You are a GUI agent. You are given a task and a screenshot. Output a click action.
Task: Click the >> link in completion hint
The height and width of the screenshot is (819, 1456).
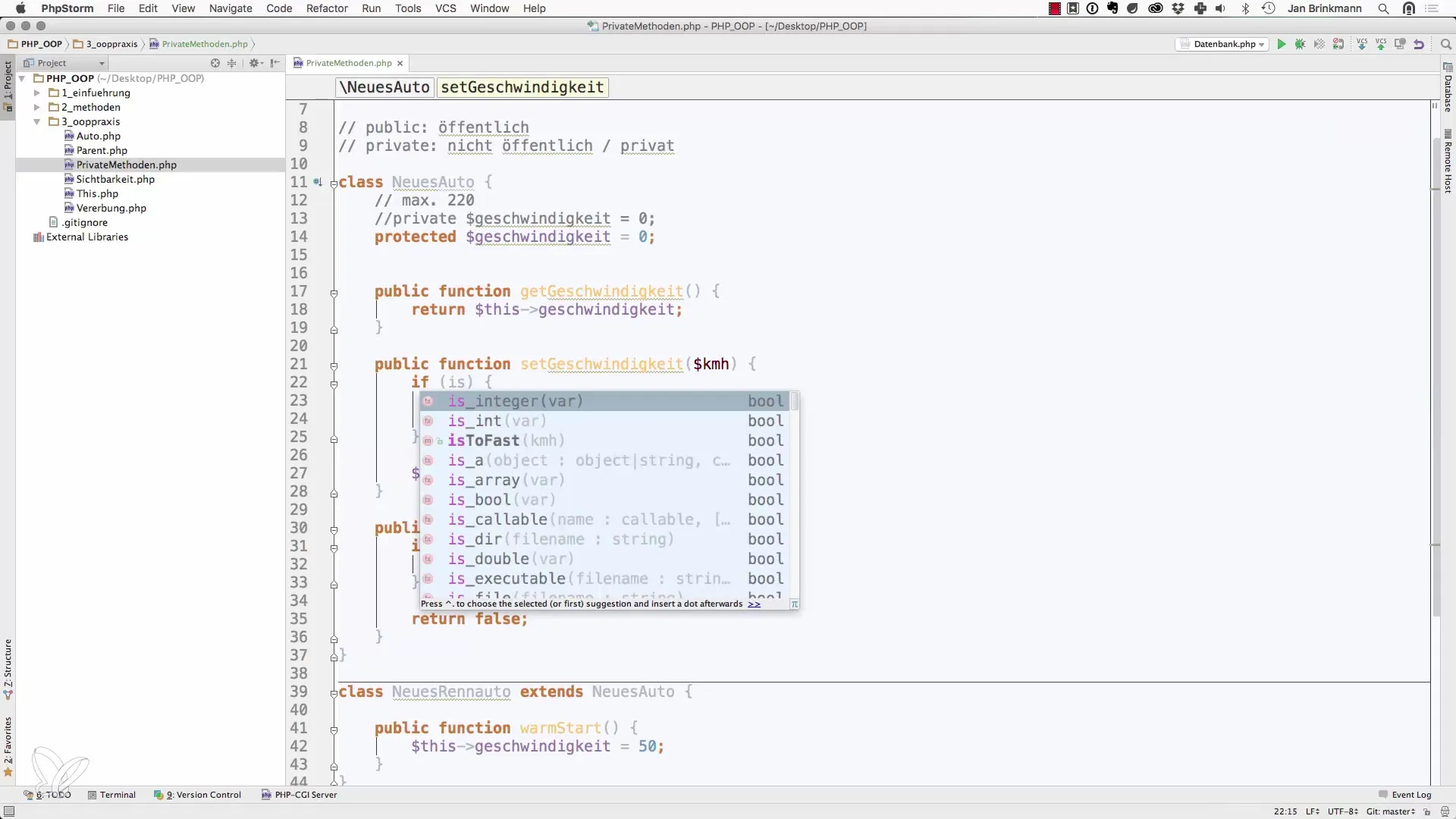click(754, 604)
